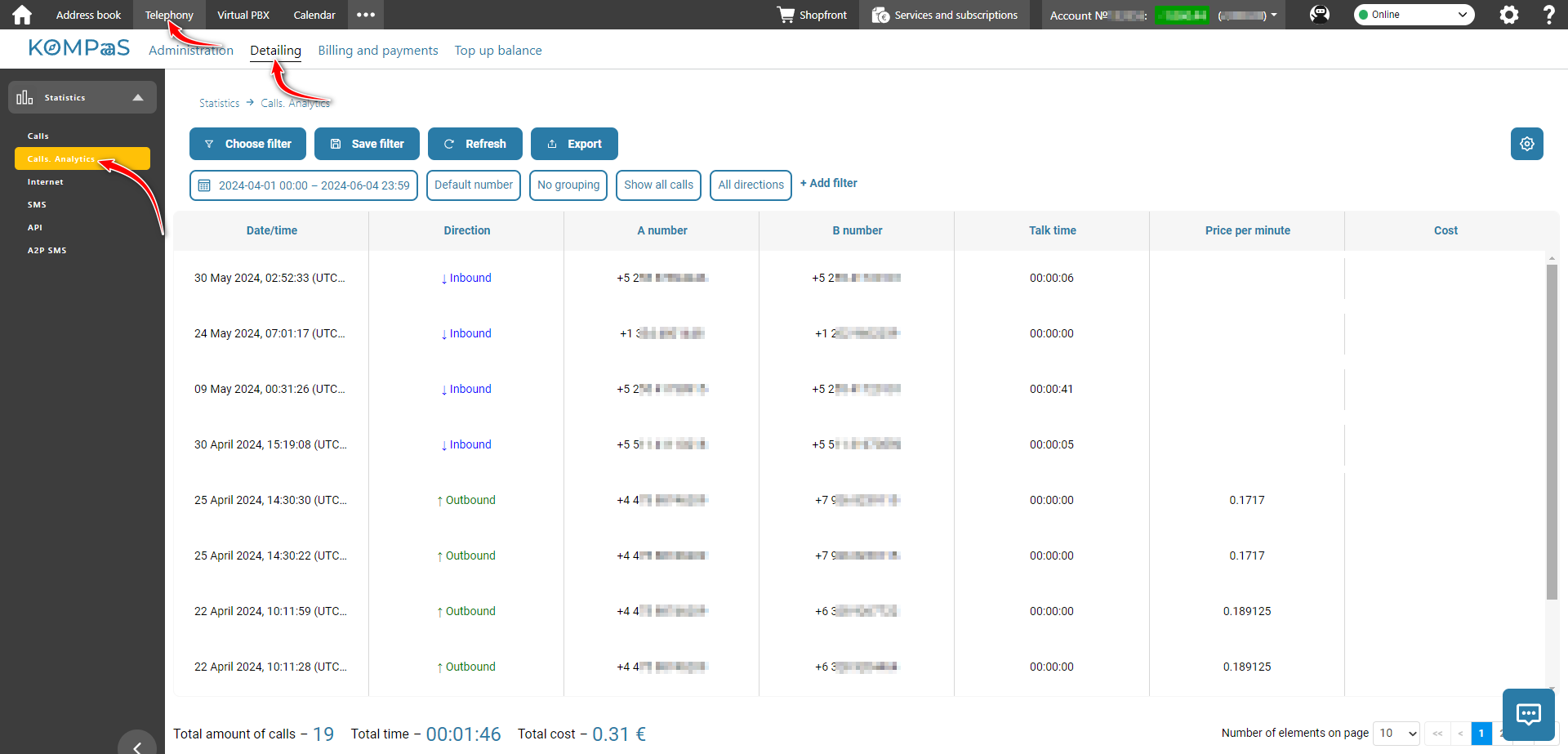Go to the home page icon
The width and height of the screenshot is (1568, 754).
click(22, 15)
